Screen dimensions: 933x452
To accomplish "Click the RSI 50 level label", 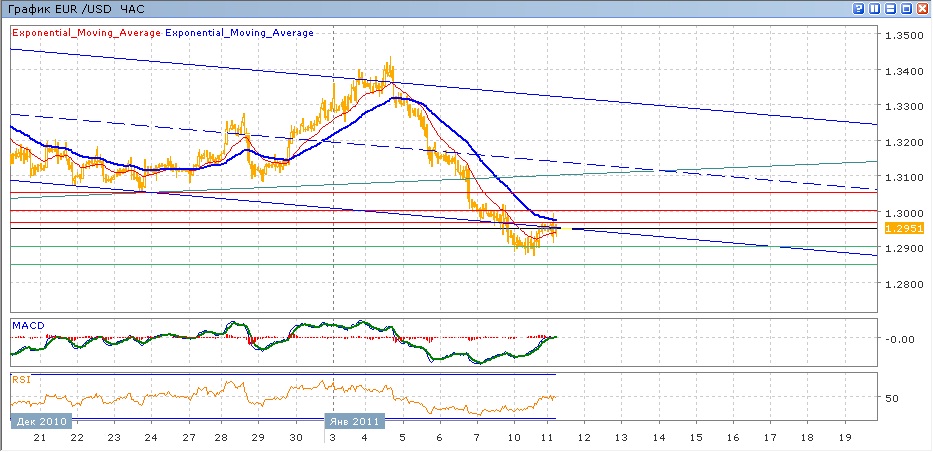I will [891, 398].
